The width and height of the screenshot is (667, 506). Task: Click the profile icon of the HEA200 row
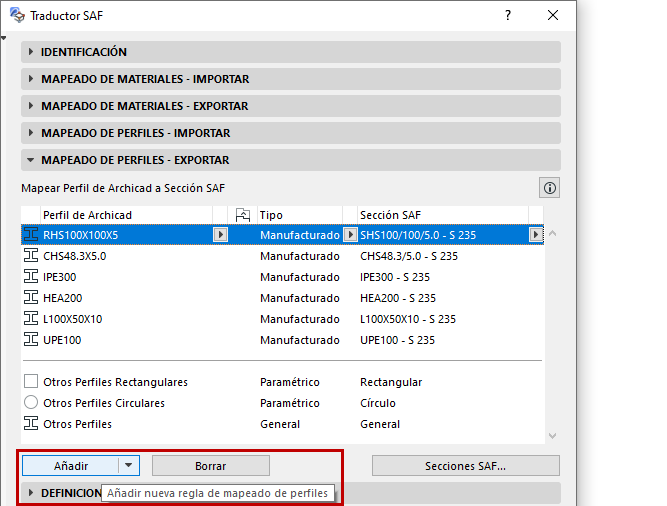click(x=31, y=298)
